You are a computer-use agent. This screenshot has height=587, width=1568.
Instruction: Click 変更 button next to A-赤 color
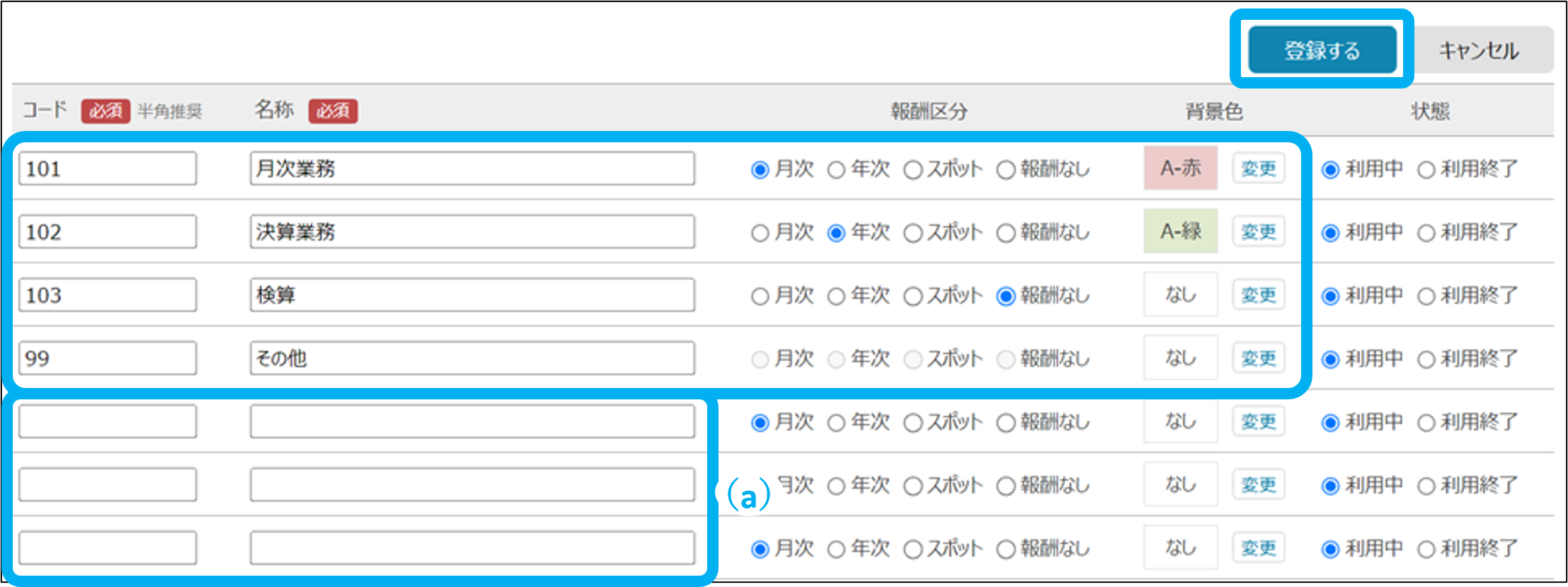click(1258, 169)
